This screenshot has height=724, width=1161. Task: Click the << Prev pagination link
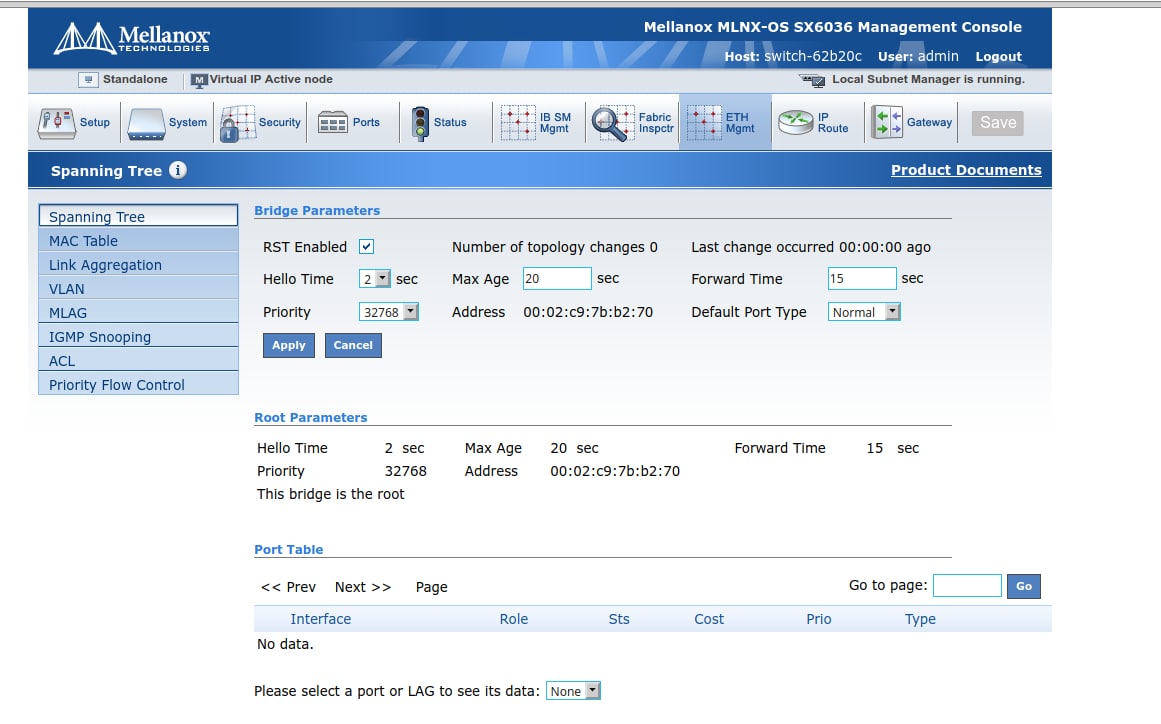tap(288, 587)
